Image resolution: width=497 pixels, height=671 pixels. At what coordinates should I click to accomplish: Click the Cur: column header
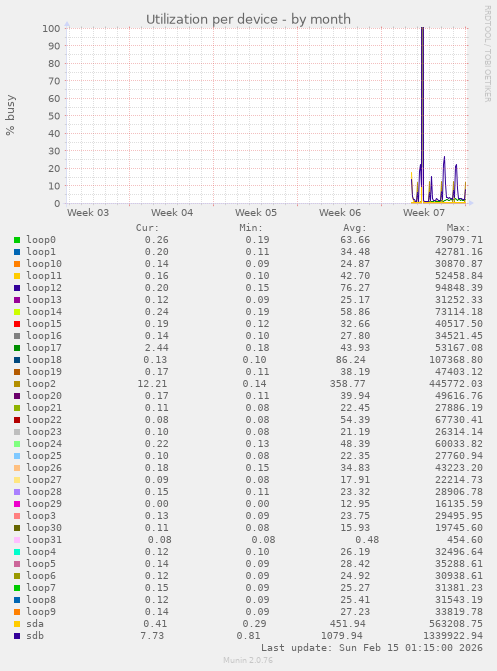point(147,228)
